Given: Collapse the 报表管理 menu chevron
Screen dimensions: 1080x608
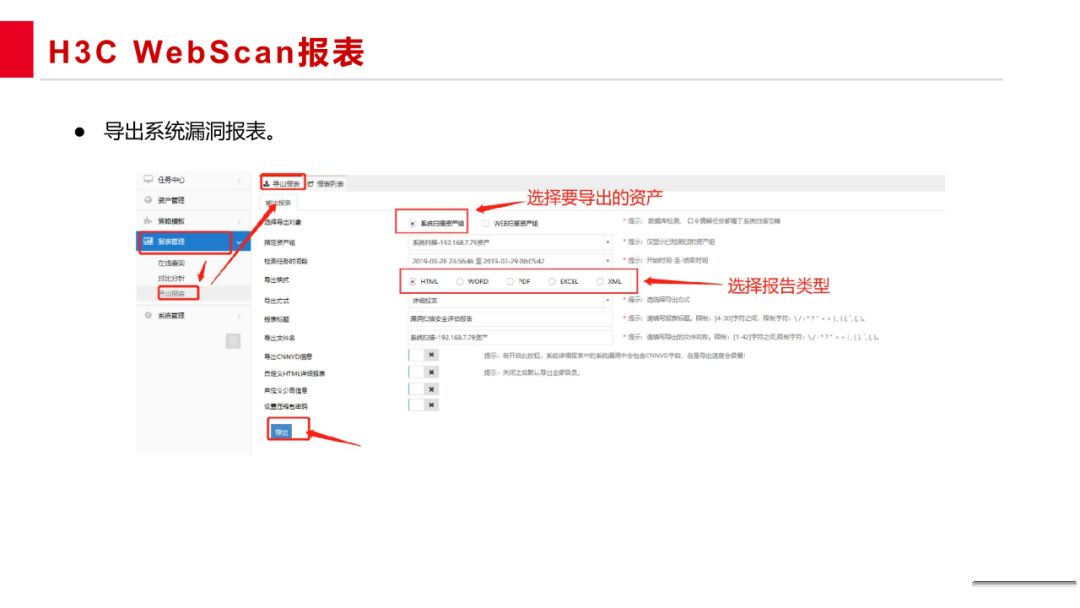Looking at the screenshot, I should [239, 242].
